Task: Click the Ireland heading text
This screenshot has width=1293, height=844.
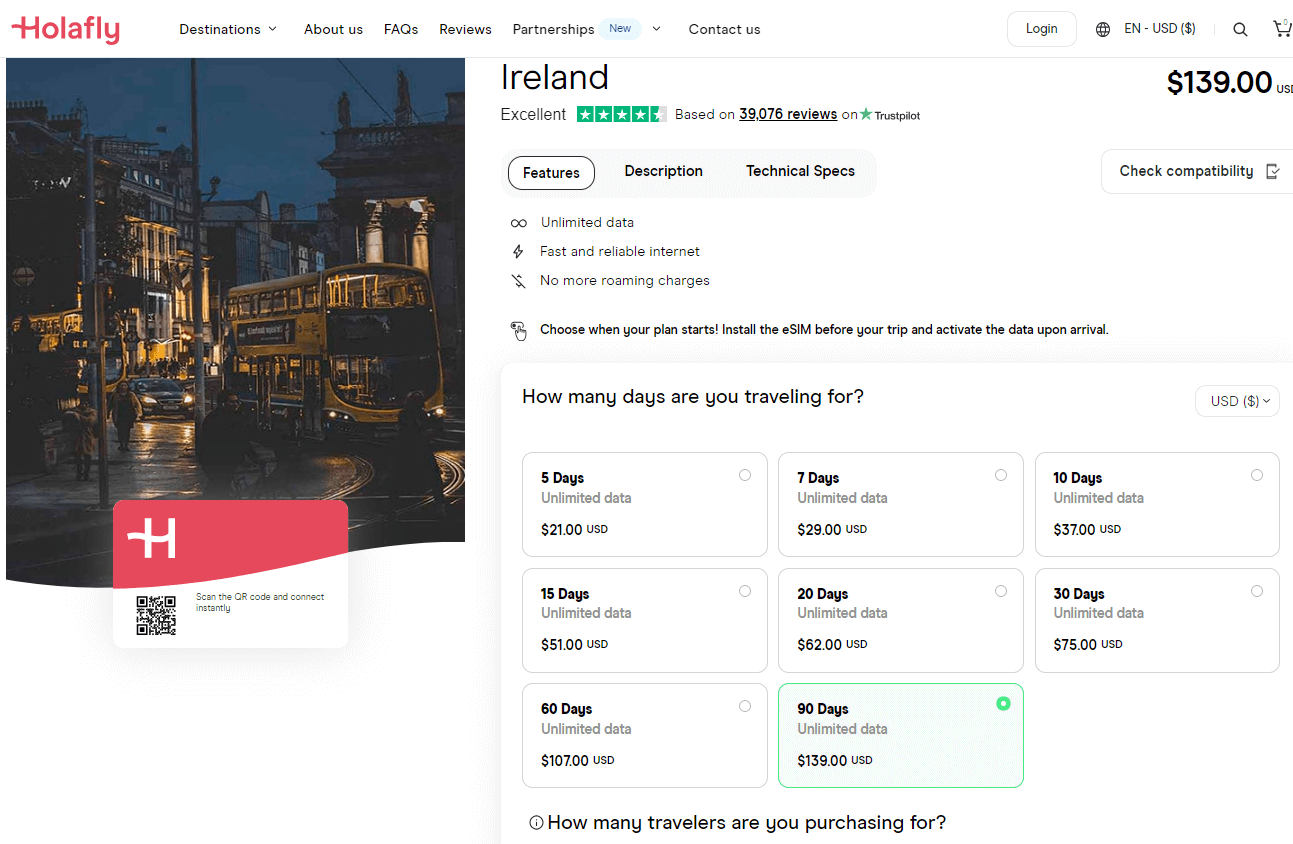Action: [555, 78]
